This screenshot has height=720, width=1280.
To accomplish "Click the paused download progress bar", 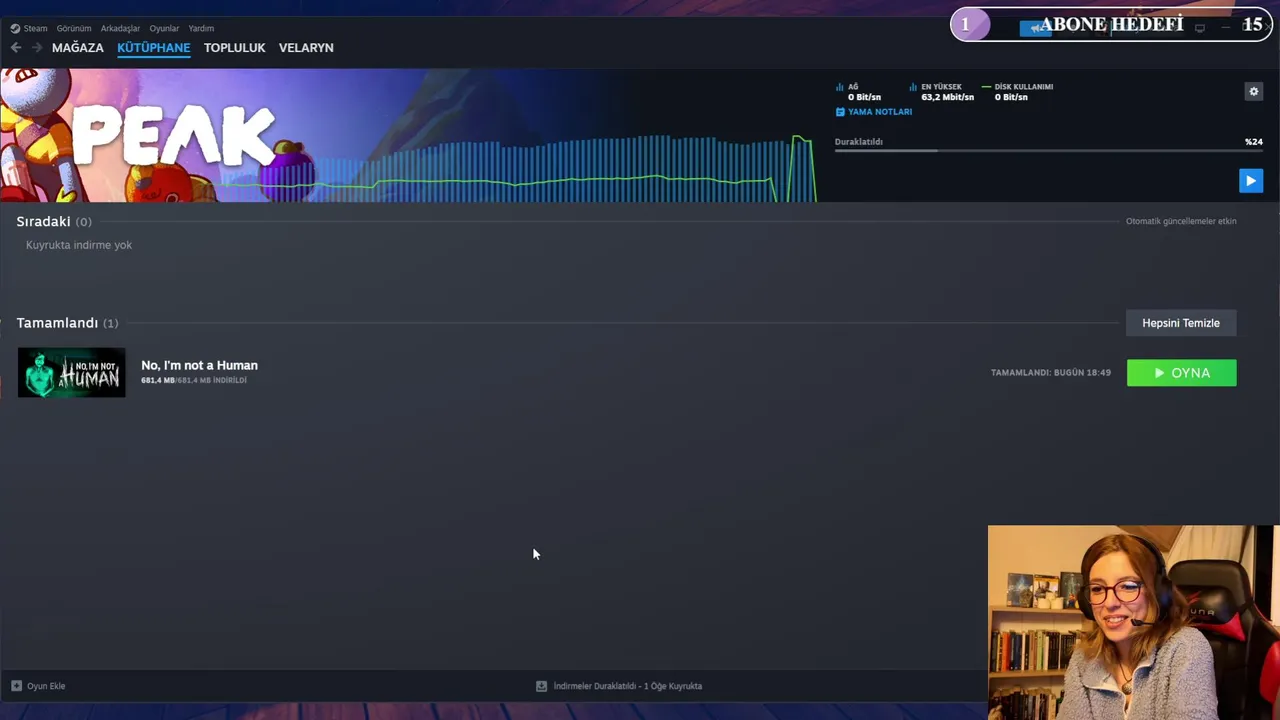I will coord(1049,151).
